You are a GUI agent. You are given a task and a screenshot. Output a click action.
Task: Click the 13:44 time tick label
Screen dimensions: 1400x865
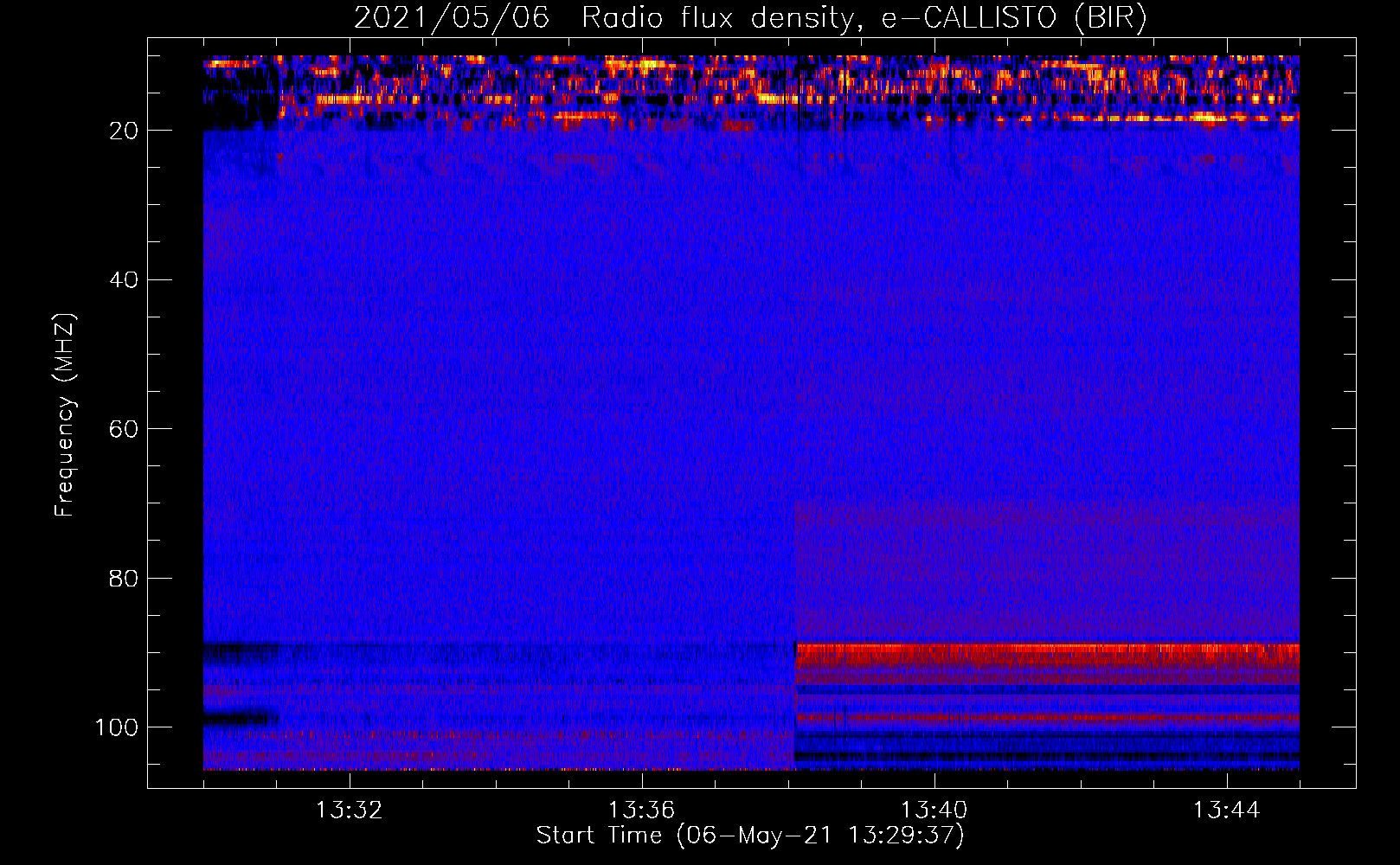pos(1227,811)
